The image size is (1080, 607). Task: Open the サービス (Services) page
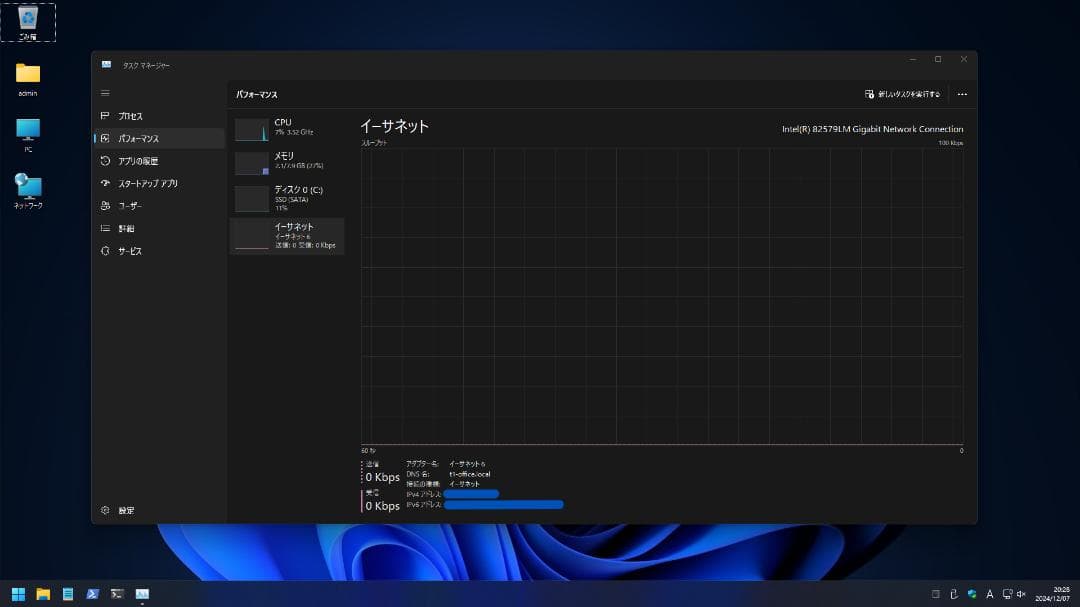pos(130,251)
